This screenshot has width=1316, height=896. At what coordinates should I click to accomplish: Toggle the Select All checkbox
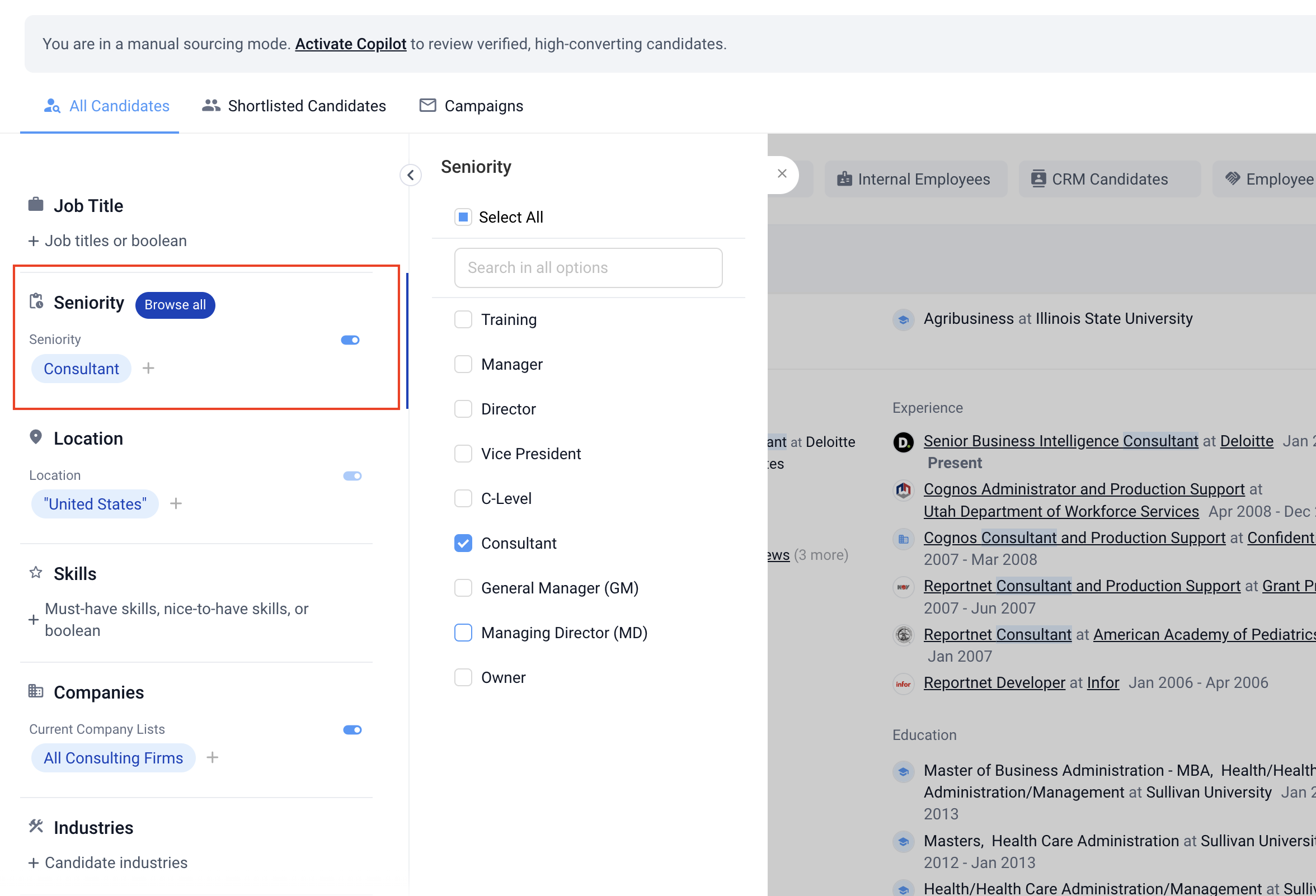[463, 218]
